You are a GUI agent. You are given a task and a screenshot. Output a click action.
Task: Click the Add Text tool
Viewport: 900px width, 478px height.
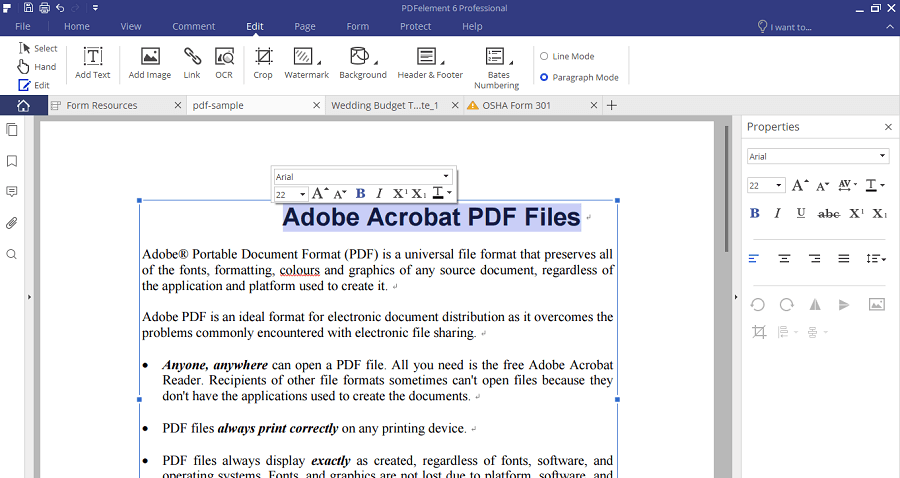92,63
